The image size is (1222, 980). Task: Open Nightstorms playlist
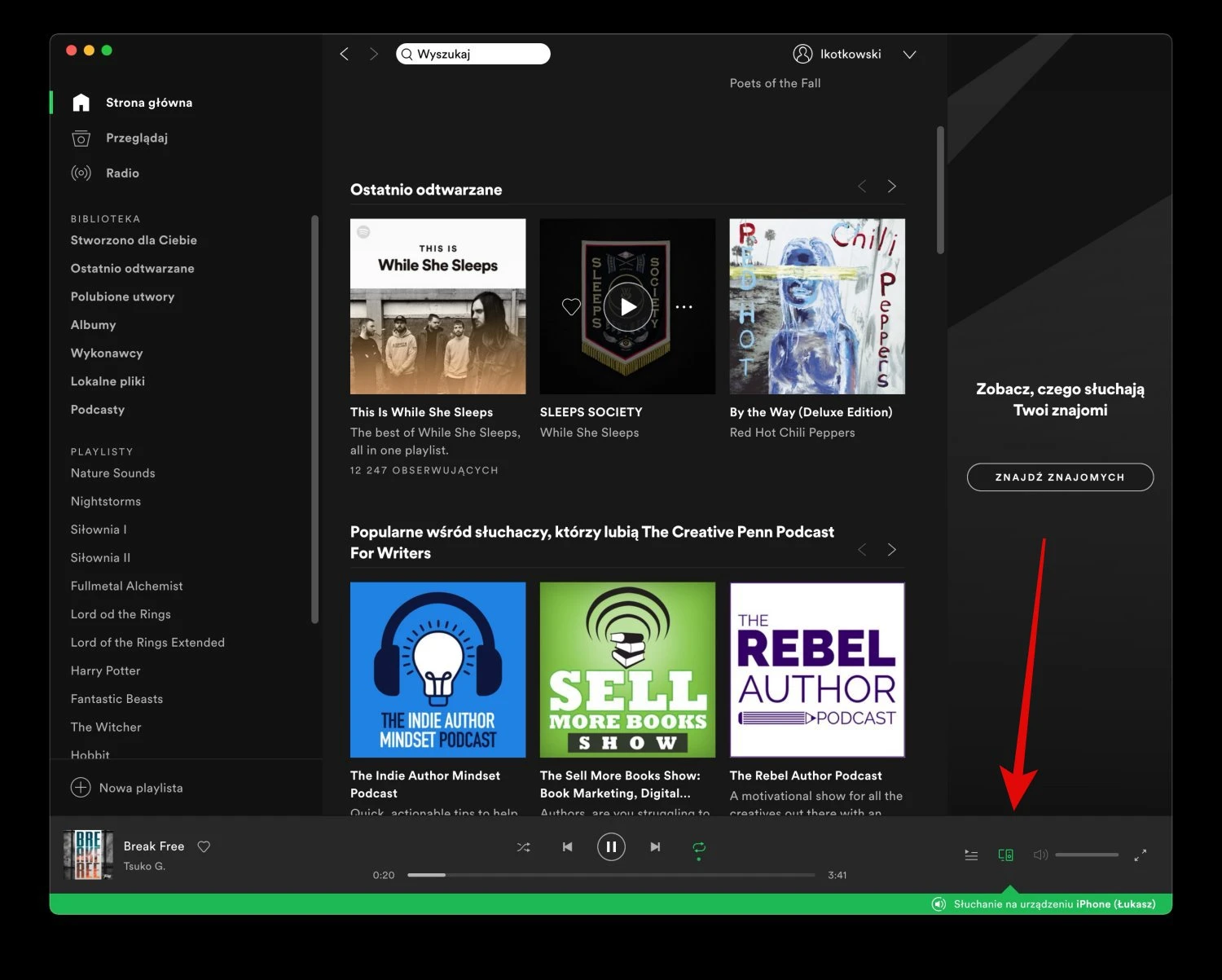pyautogui.click(x=106, y=502)
